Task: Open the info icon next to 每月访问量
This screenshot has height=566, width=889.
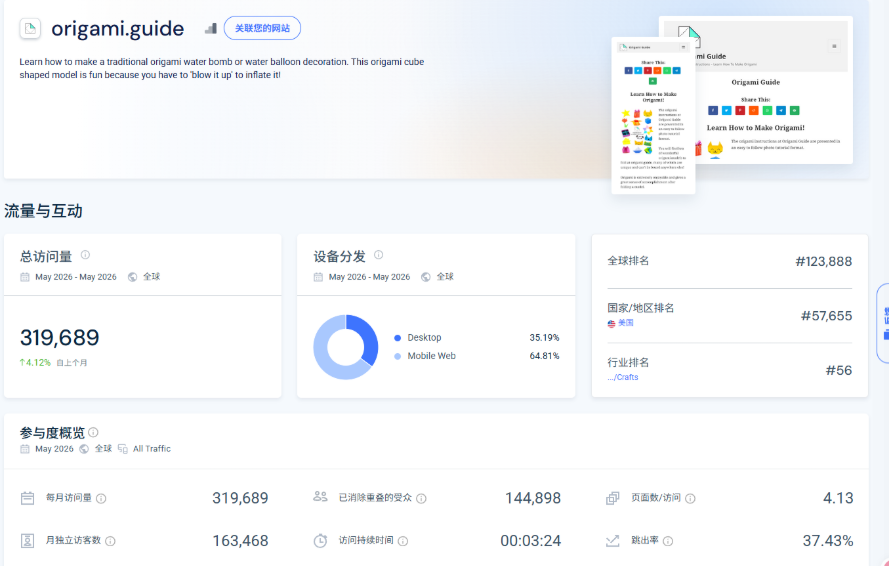Action: [101, 499]
